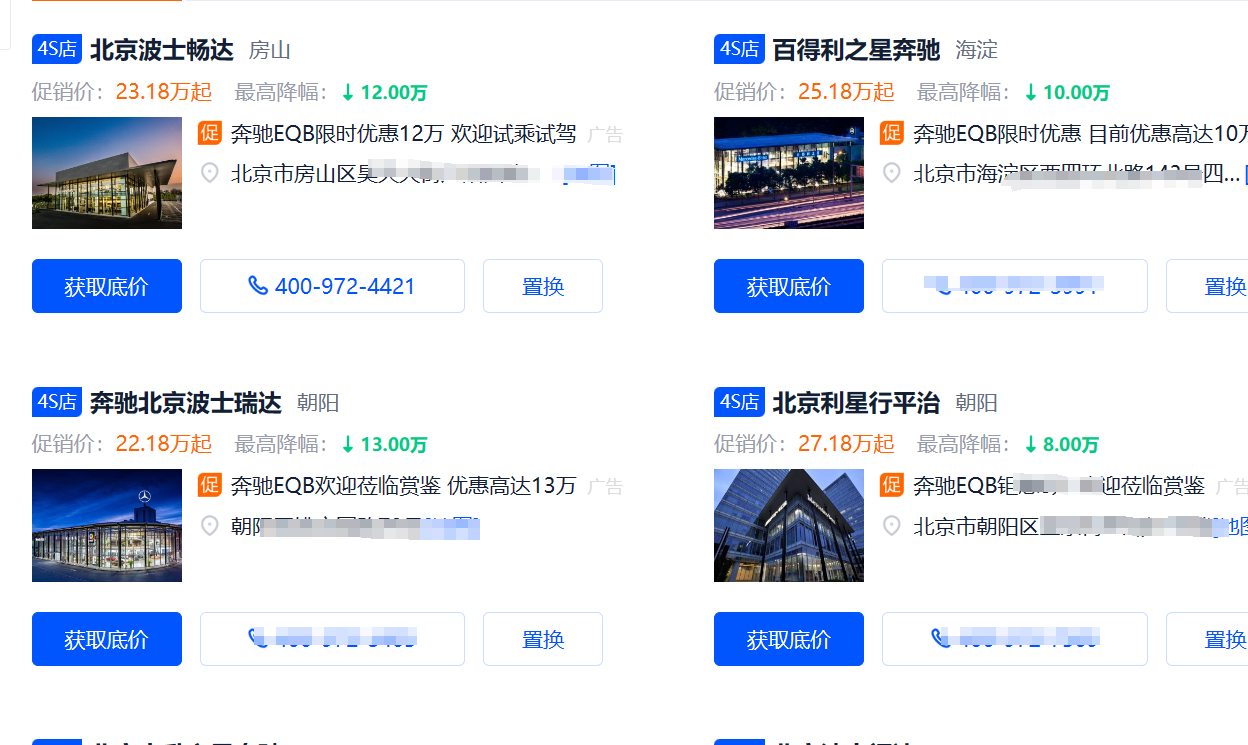Click price 25.18万起
The width and height of the screenshot is (1248, 745).
(846, 92)
